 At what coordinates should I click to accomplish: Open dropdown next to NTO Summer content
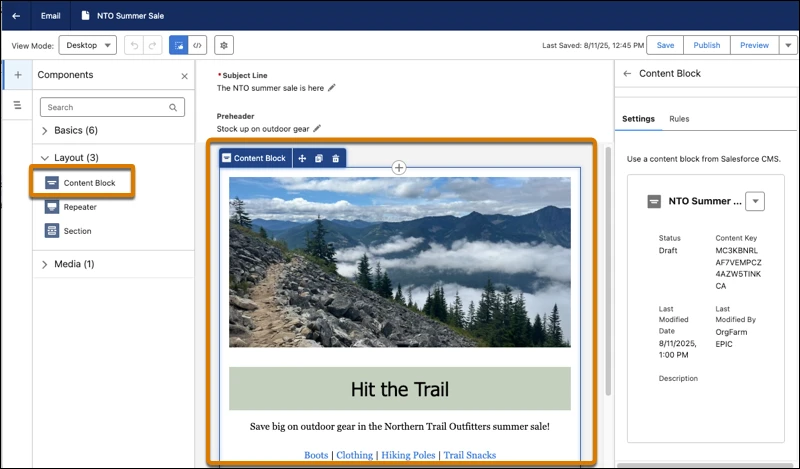[x=756, y=201]
